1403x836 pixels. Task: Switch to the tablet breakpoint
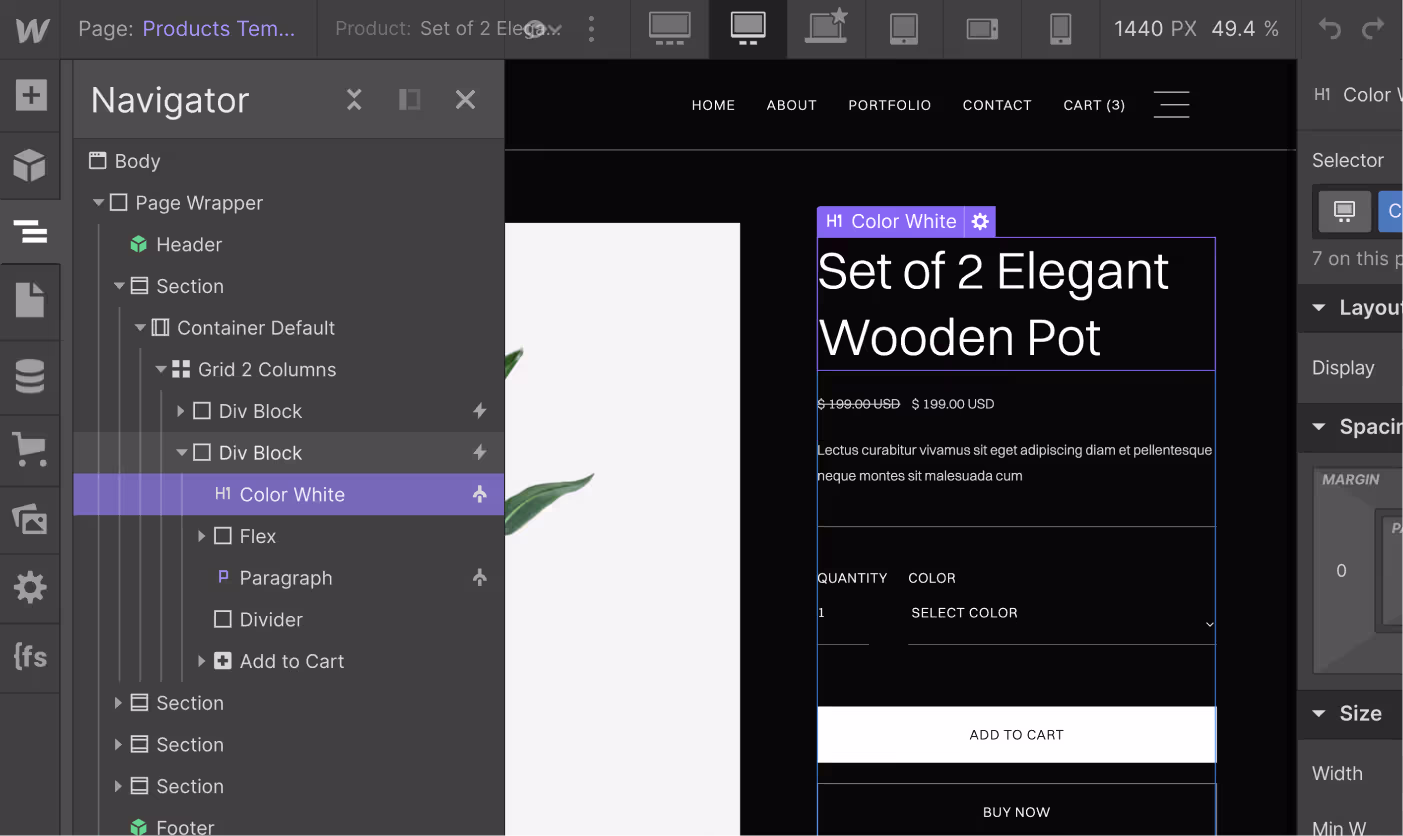pyautogui.click(x=904, y=29)
